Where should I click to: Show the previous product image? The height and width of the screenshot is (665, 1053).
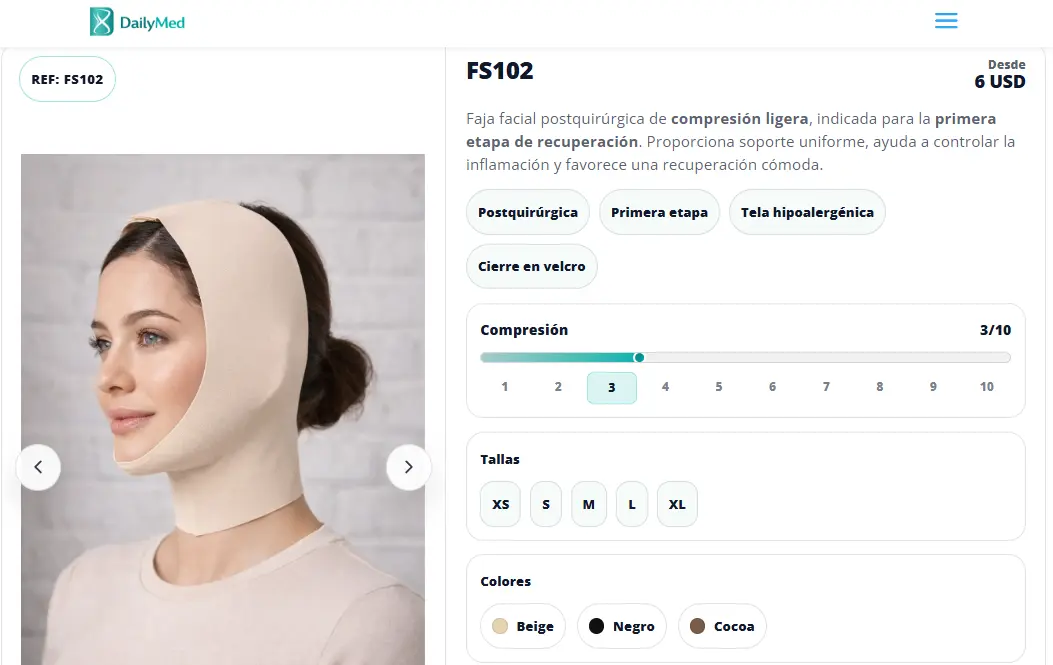coord(38,467)
